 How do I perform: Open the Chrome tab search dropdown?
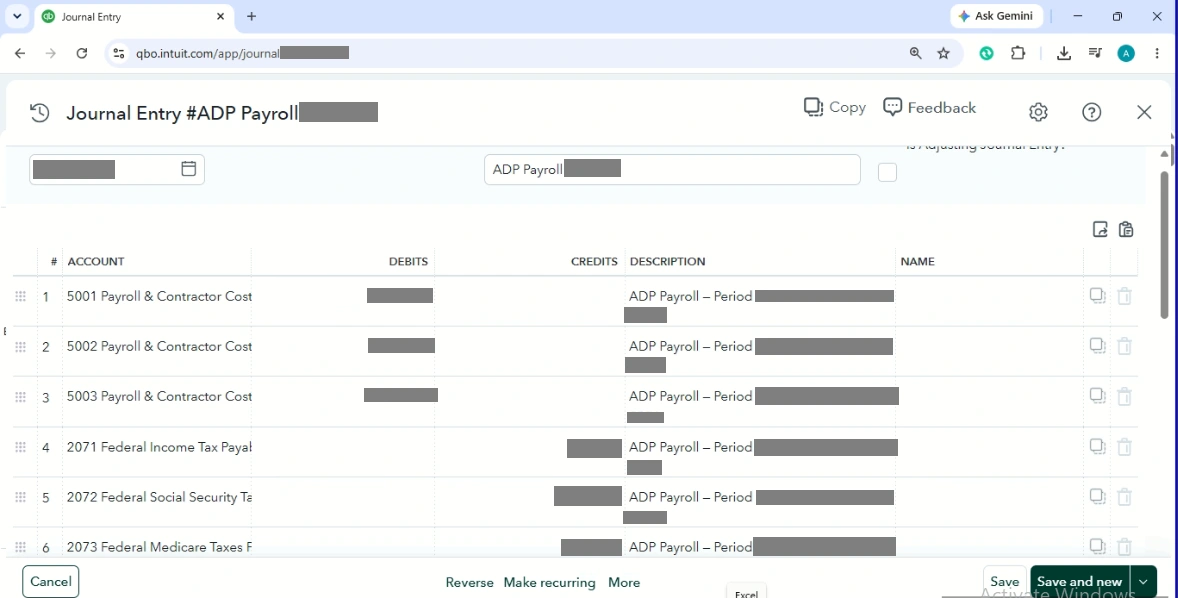coord(17,16)
